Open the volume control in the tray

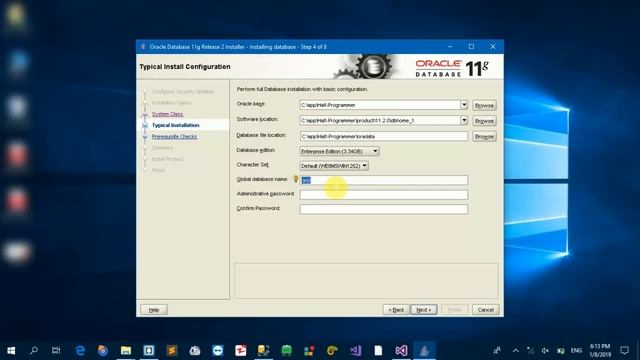click(545, 350)
